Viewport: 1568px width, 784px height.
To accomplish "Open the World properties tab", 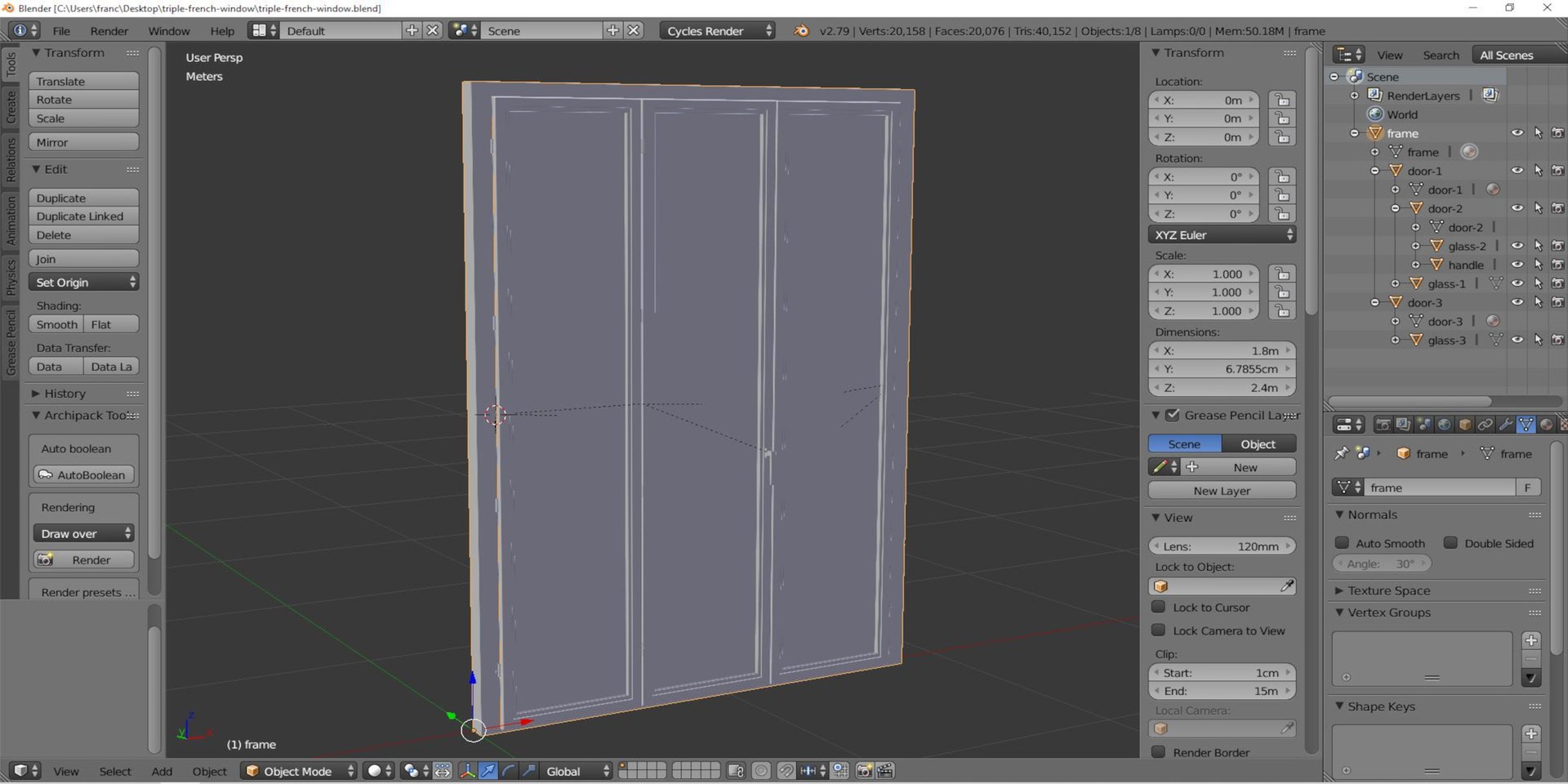I will tap(1445, 425).
